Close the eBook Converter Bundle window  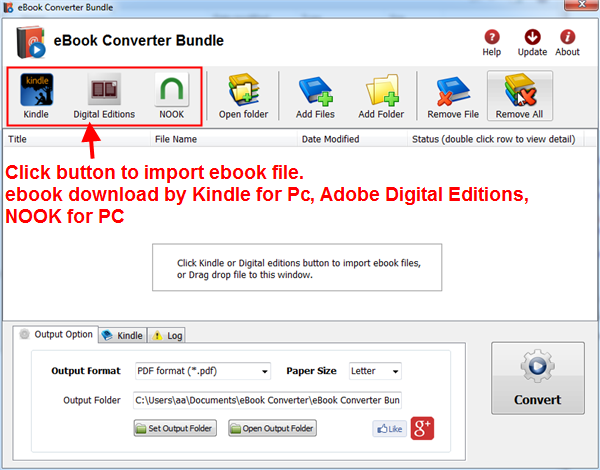pos(582,5)
